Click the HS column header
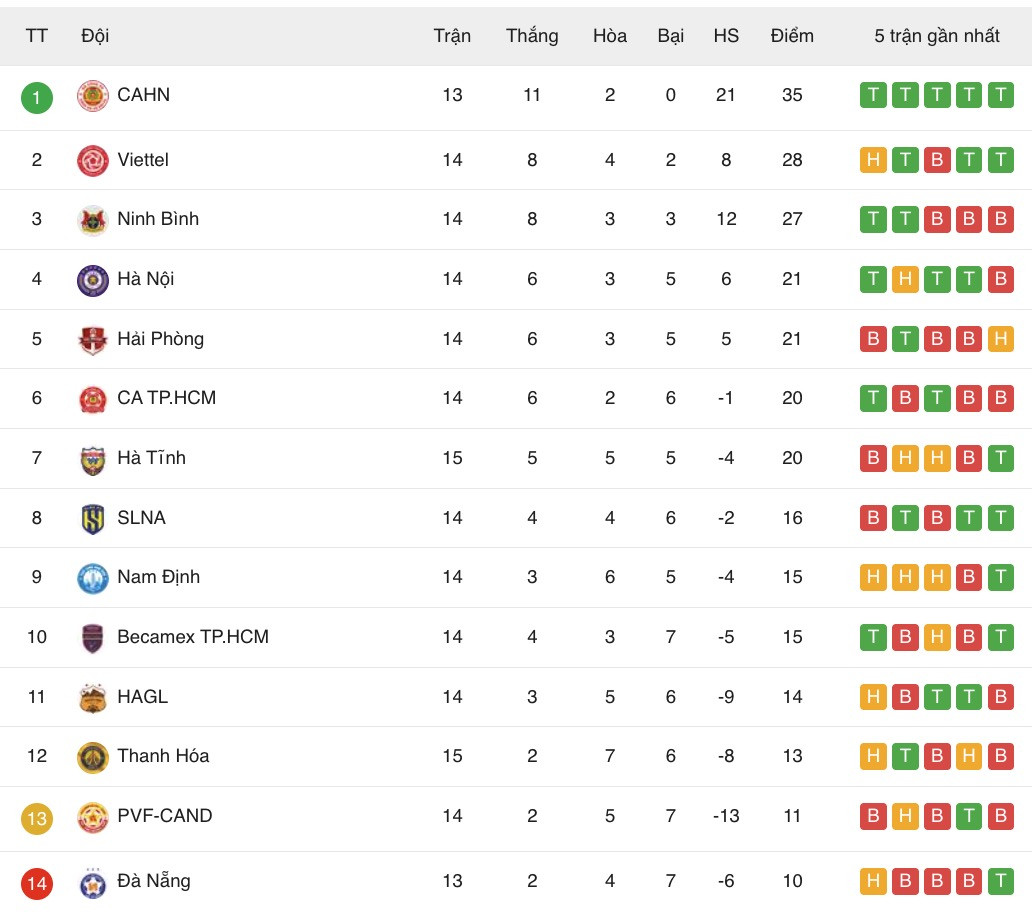This screenshot has width=1032, height=914. click(726, 36)
